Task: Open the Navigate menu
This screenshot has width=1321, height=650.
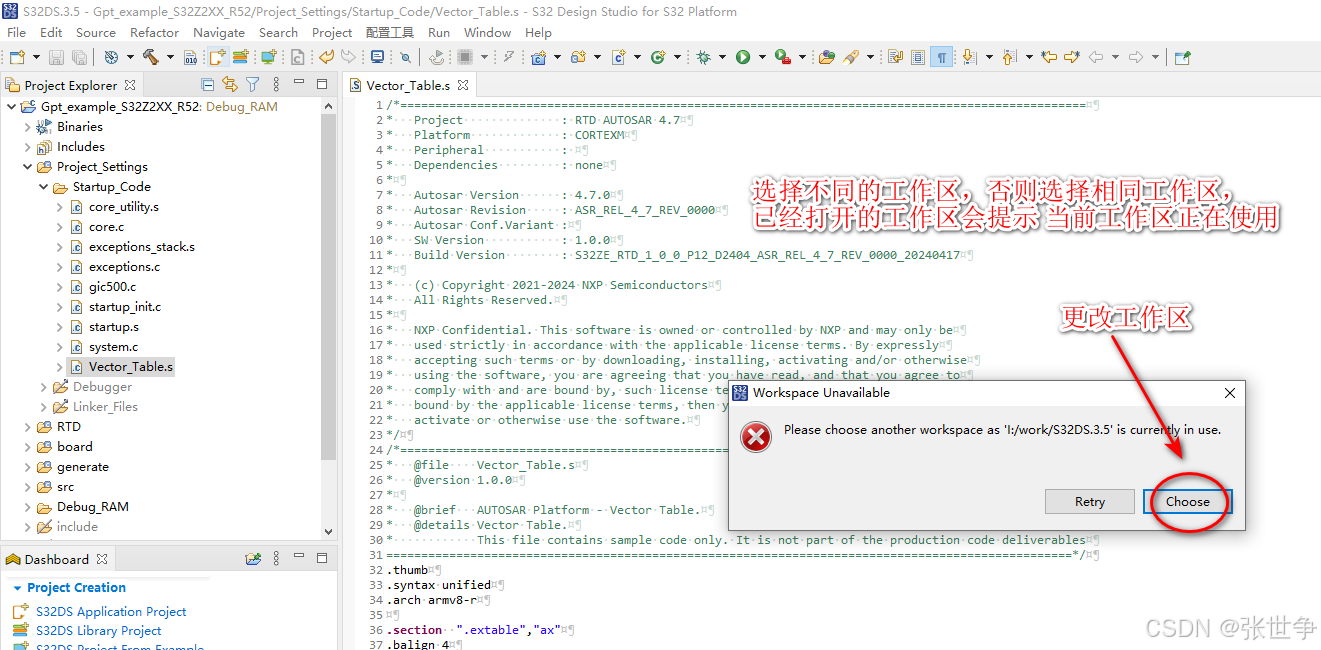Action: [x=219, y=32]
